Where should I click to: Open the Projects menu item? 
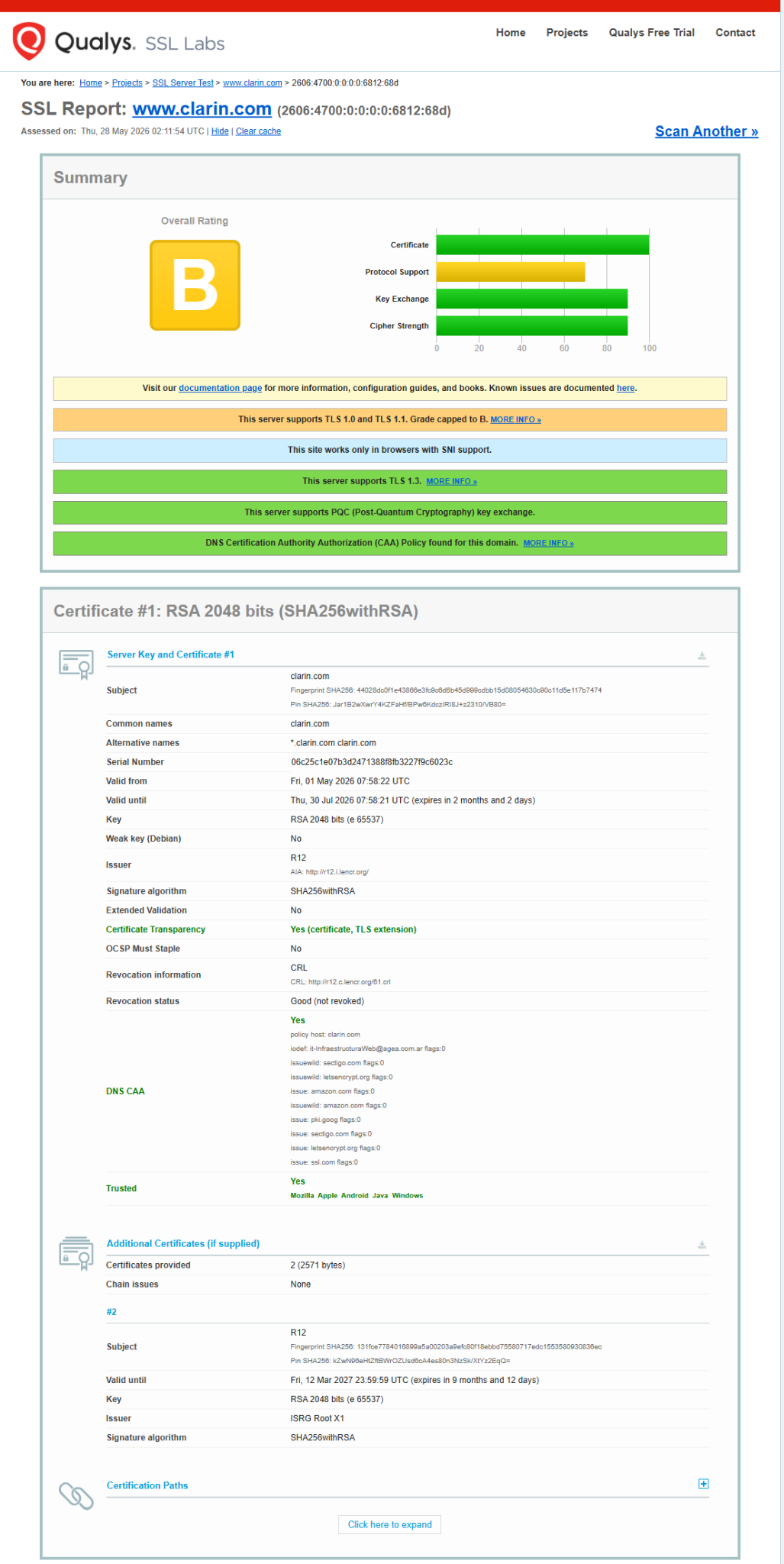pos(567,33)
